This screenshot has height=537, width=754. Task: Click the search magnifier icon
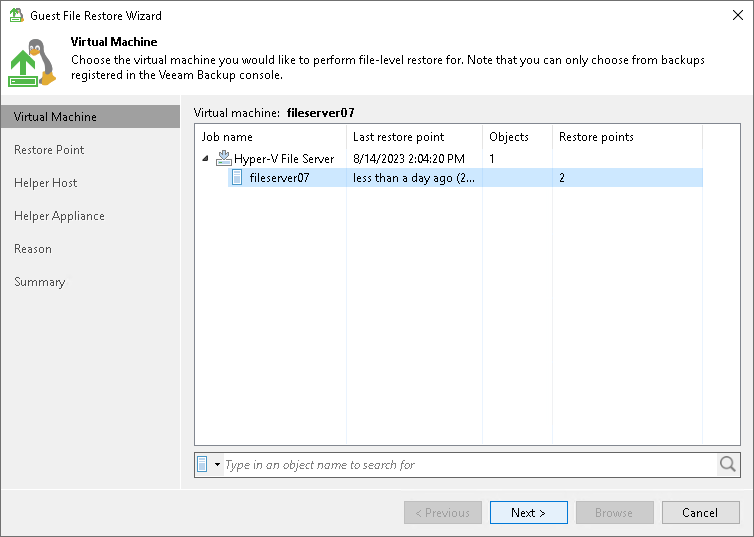[728, 464]
